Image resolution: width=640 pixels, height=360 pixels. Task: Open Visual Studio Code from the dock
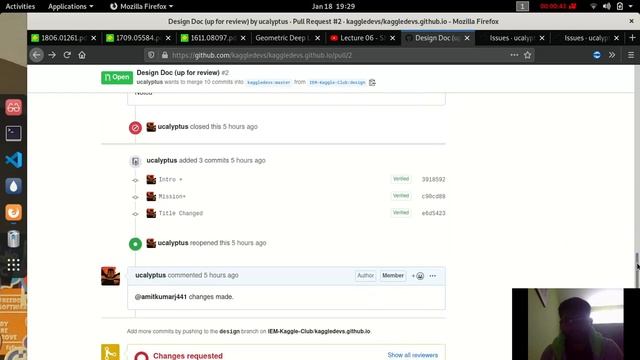(13, 160)
